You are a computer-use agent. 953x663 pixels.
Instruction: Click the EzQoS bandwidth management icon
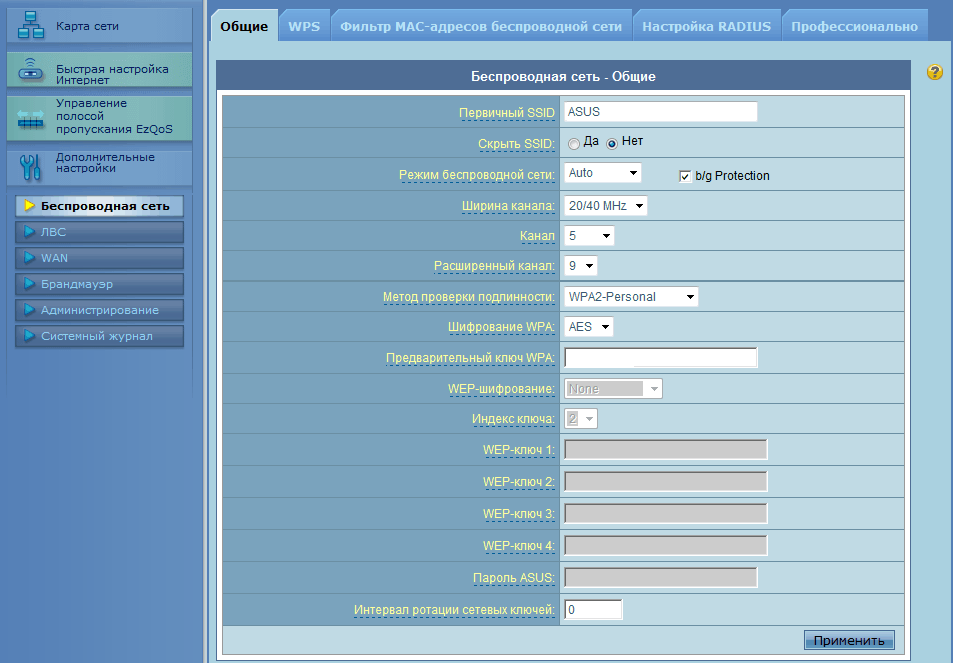[x=31, y=117]
